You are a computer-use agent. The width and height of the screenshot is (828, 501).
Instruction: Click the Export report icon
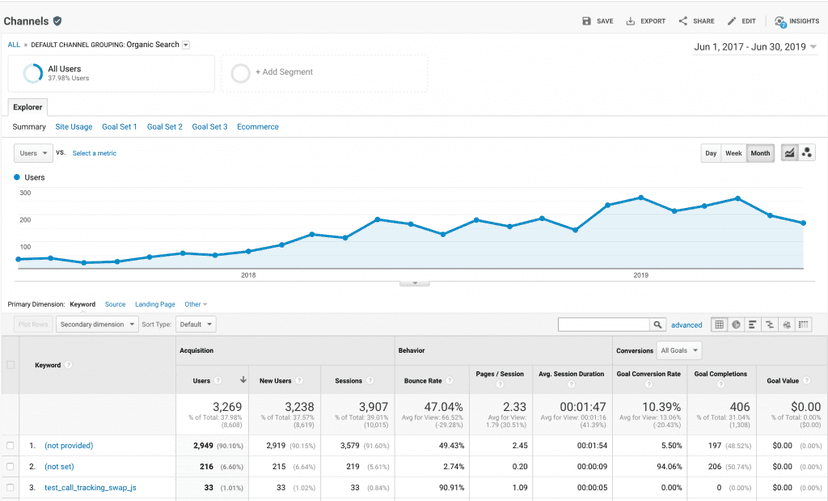tap(631, 21)
